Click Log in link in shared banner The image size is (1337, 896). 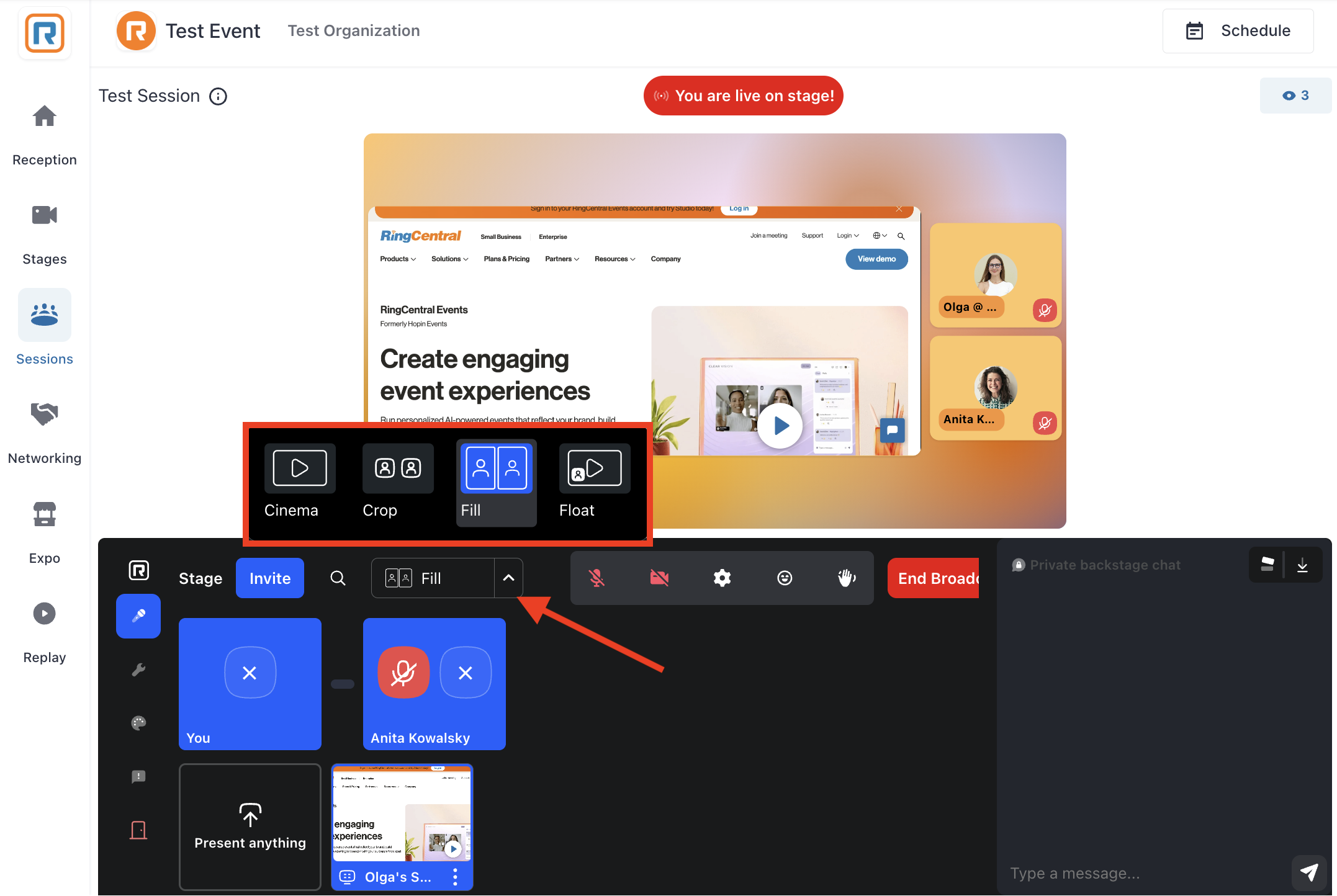(739, 208)
